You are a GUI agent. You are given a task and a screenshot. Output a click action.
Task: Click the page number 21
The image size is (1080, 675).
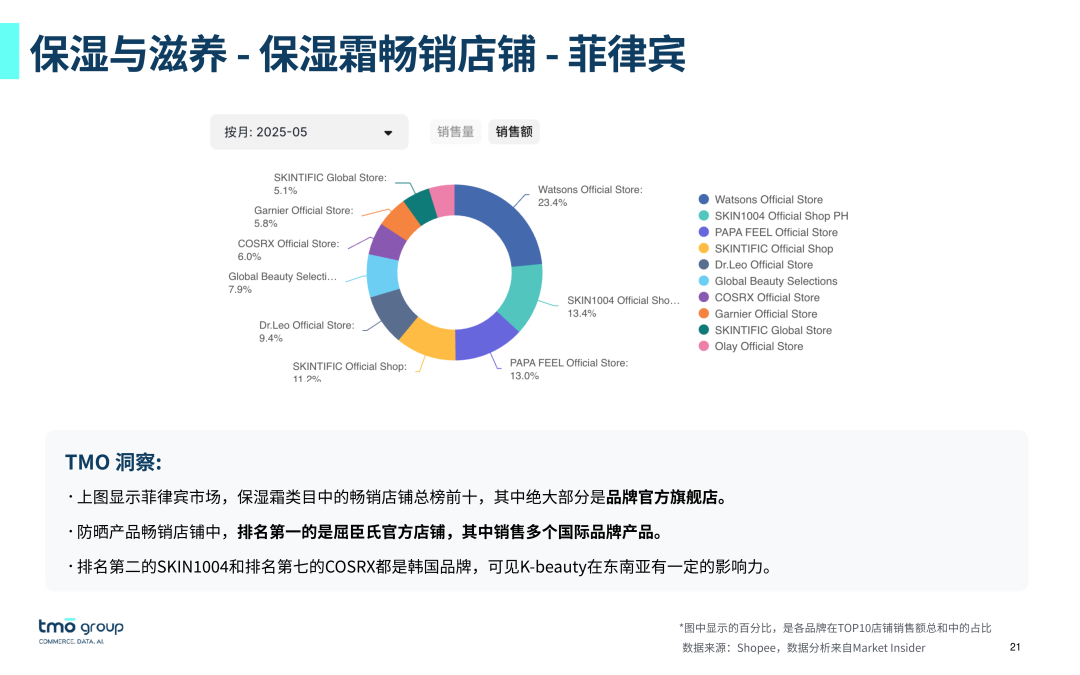coord(1015,647)
